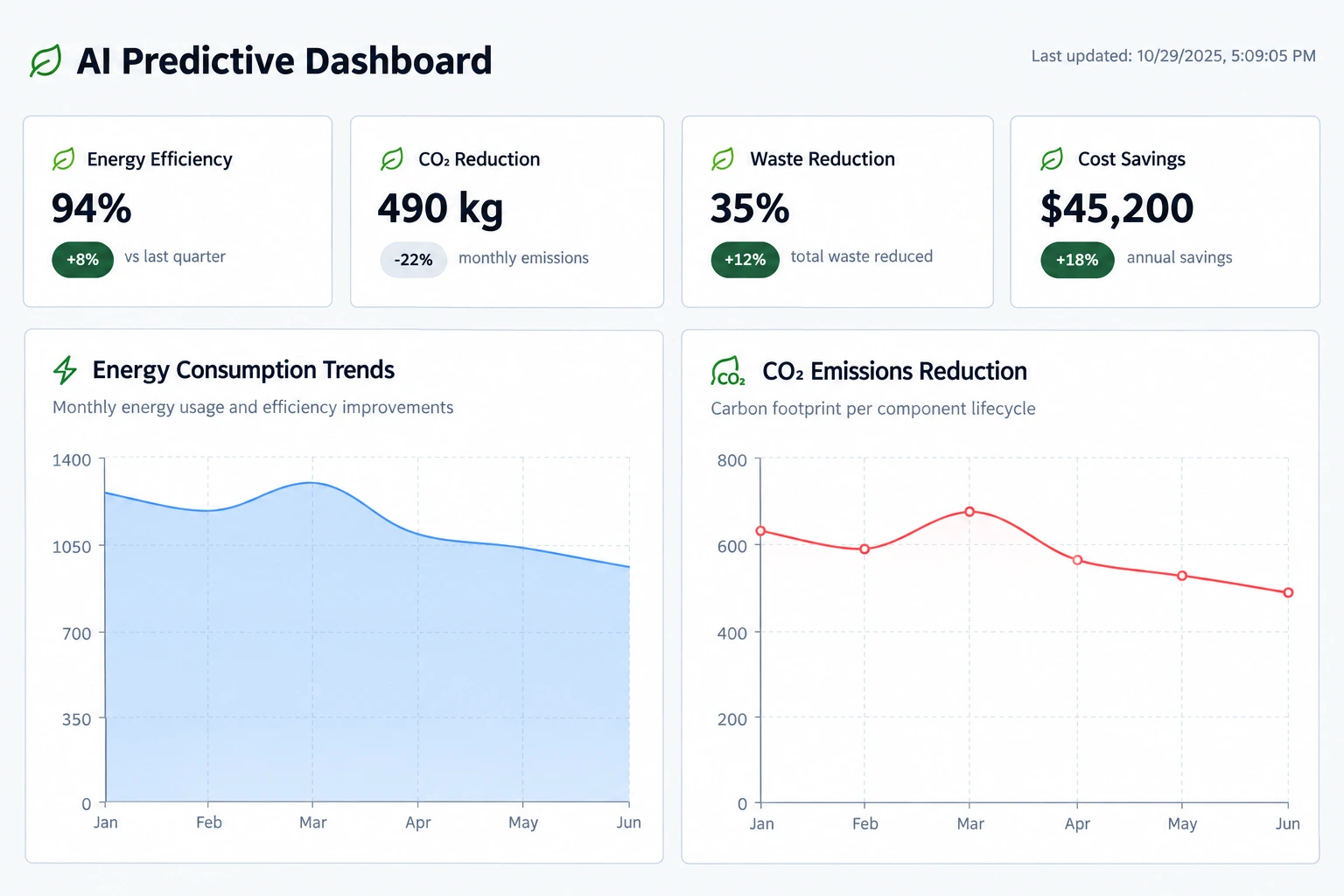Select the +18% badge on Cost Savings
The width and height of the screenshot is (1344, 896).
1077,260
